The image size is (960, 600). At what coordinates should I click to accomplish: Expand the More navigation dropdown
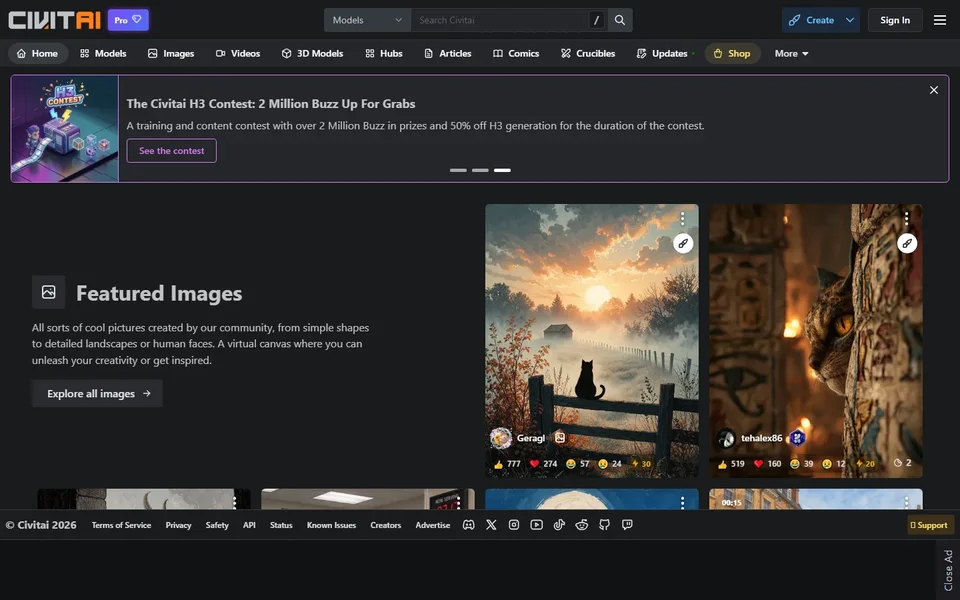pyautogui.click(x=791, y=53)
